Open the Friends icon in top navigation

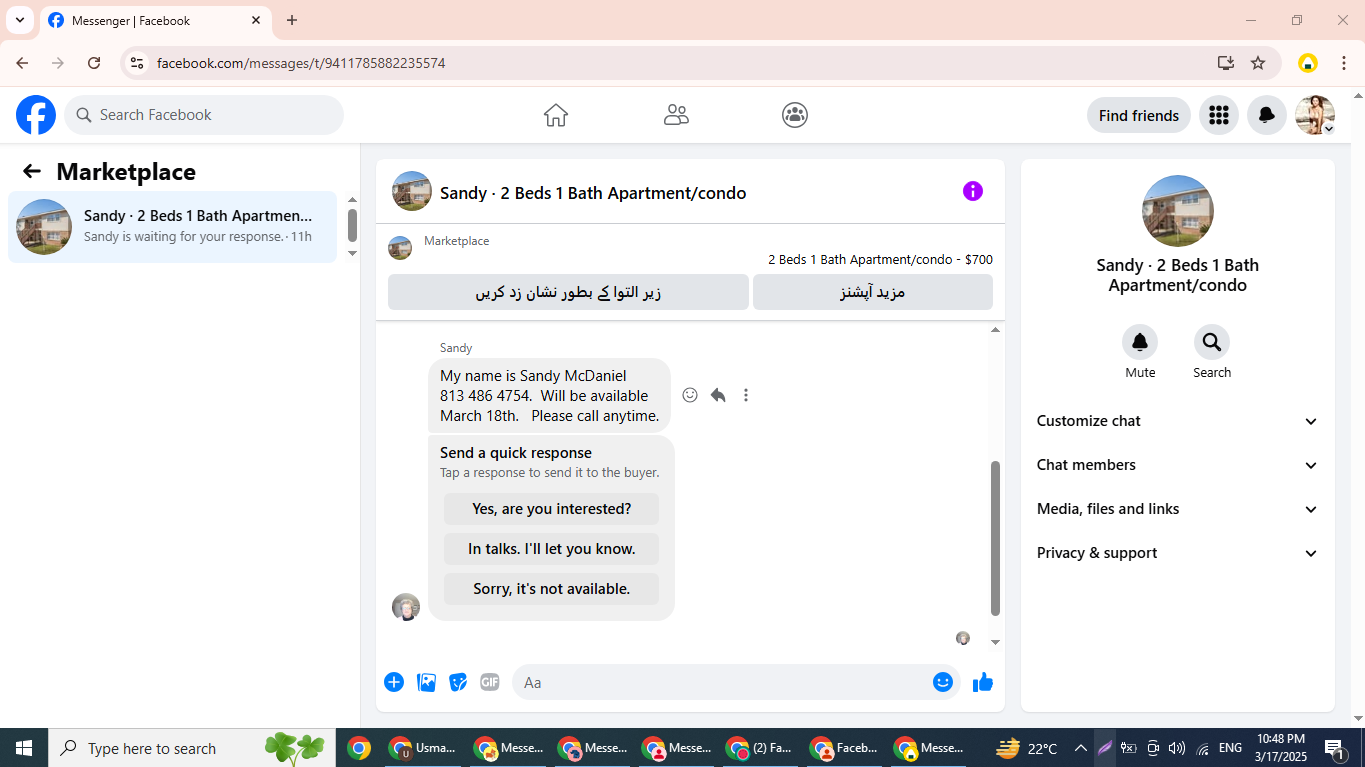(x=676, y=115)
